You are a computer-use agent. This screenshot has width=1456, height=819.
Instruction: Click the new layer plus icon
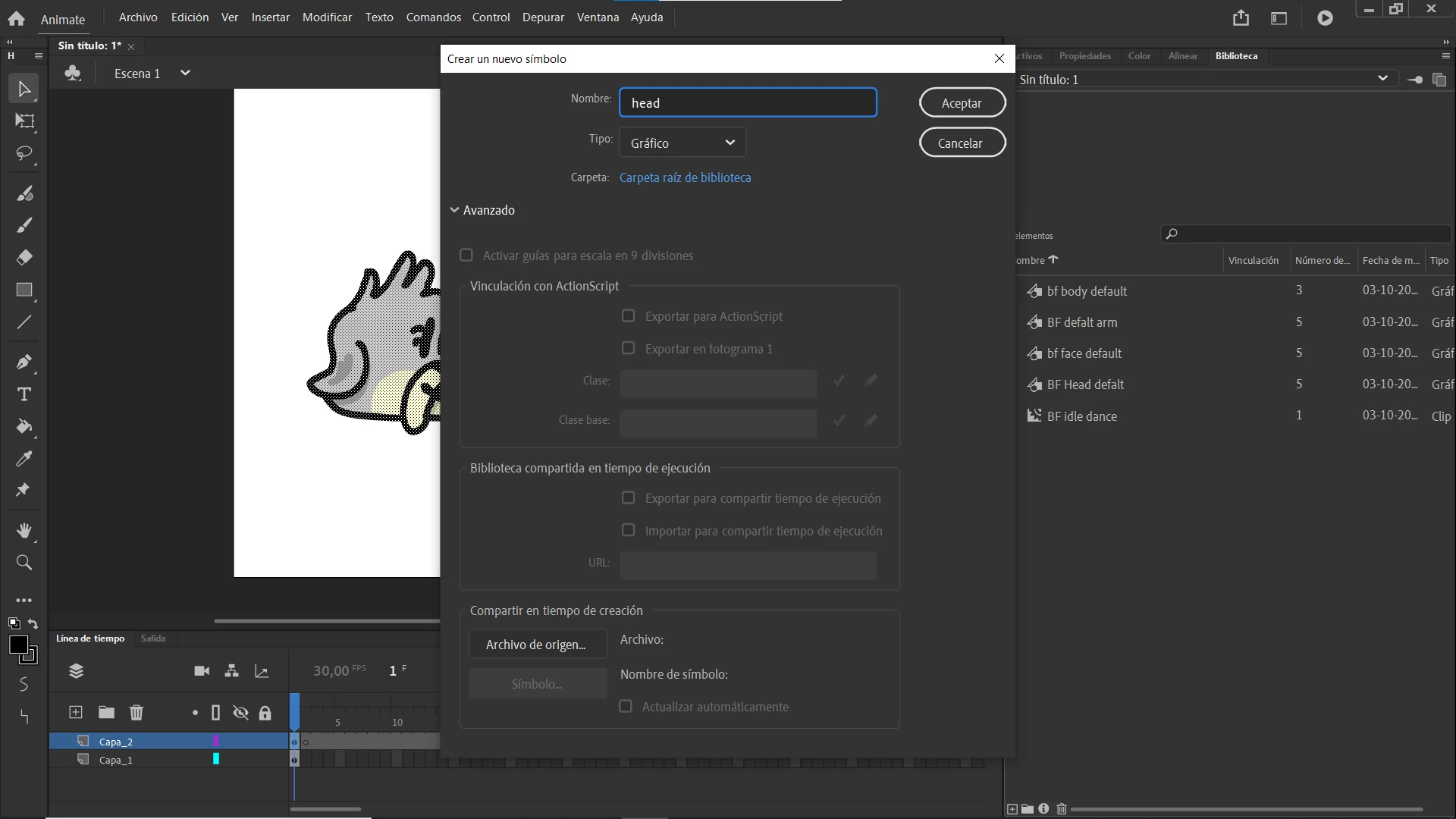coord(76,712)
